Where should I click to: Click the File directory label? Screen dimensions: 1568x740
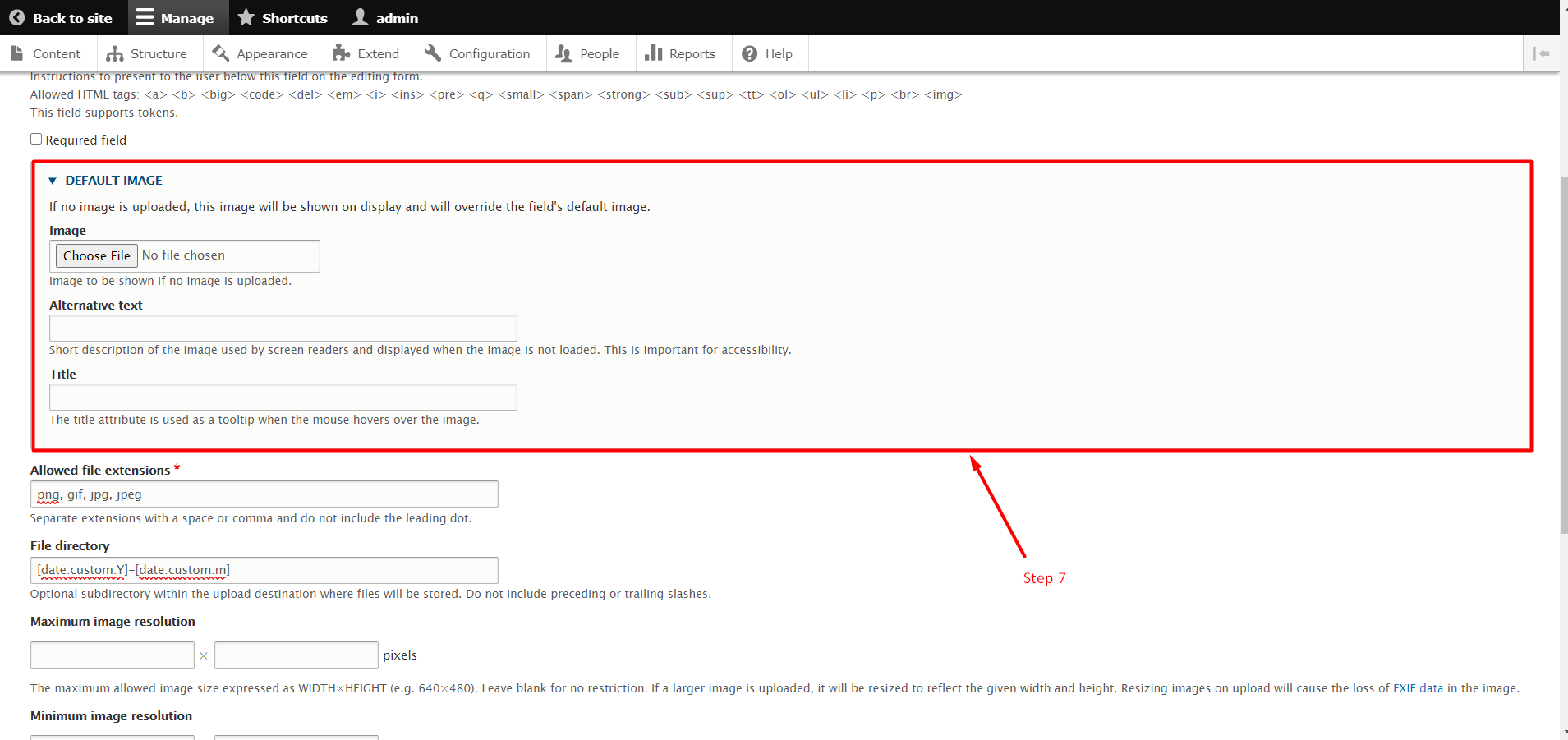coord(70,545)
